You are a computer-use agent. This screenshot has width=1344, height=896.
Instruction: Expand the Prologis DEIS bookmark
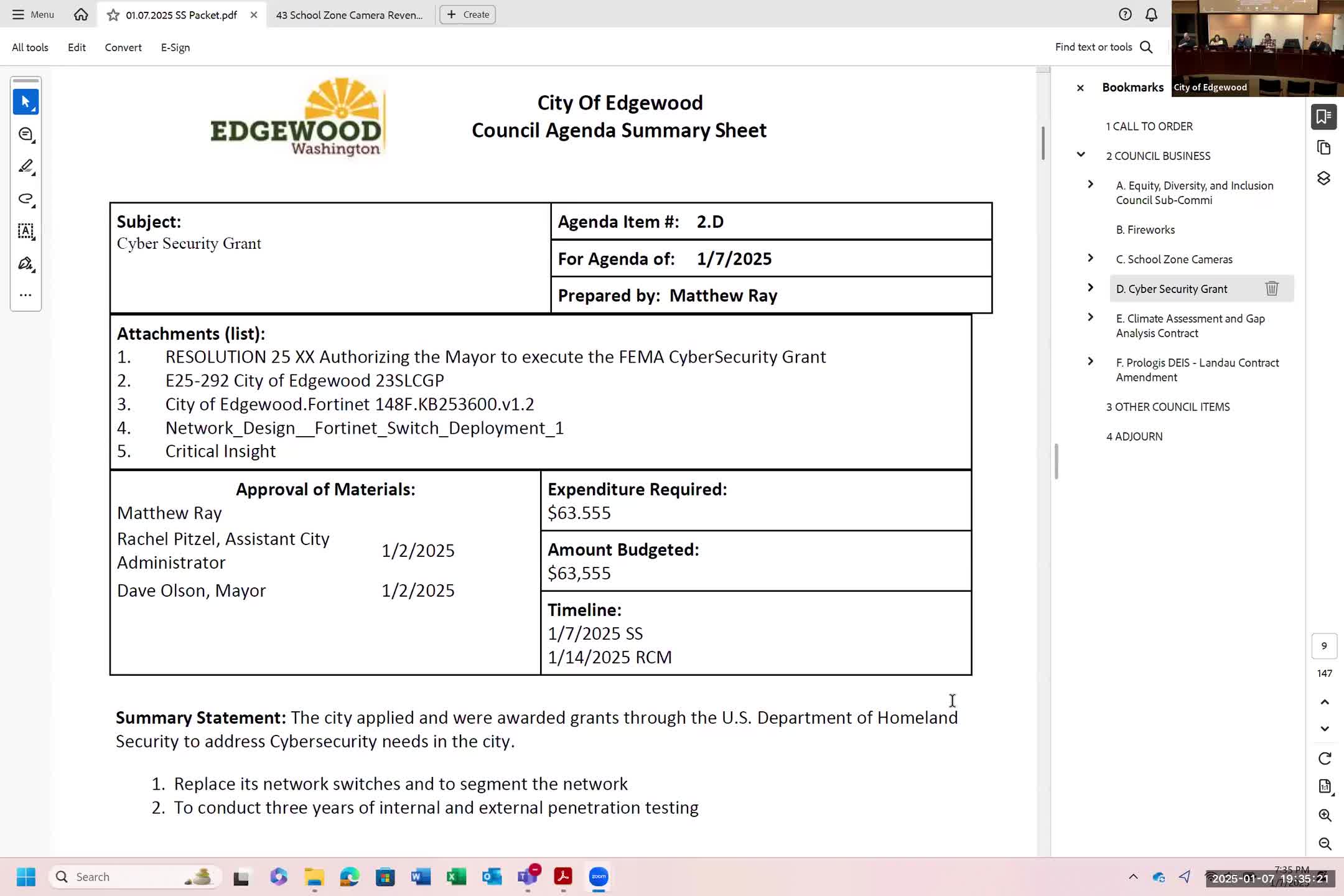[x=1090, y=361]
